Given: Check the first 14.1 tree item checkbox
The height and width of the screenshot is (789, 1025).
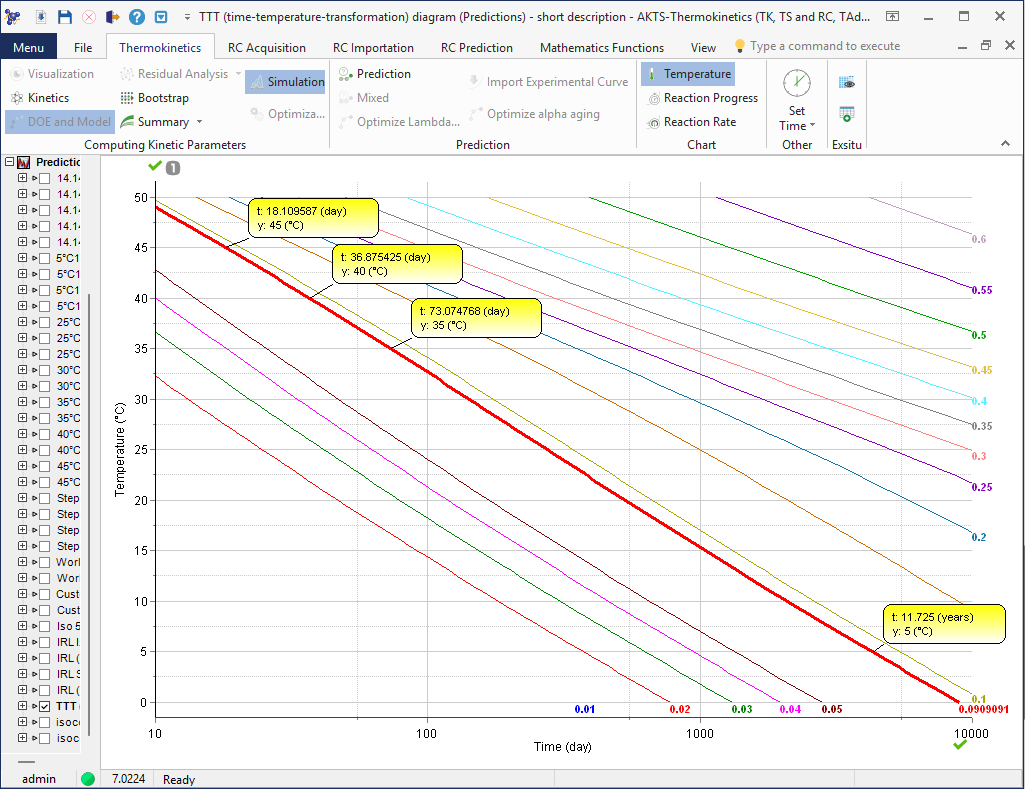Looking at the screenshot, I should click(x=44, y=178).
